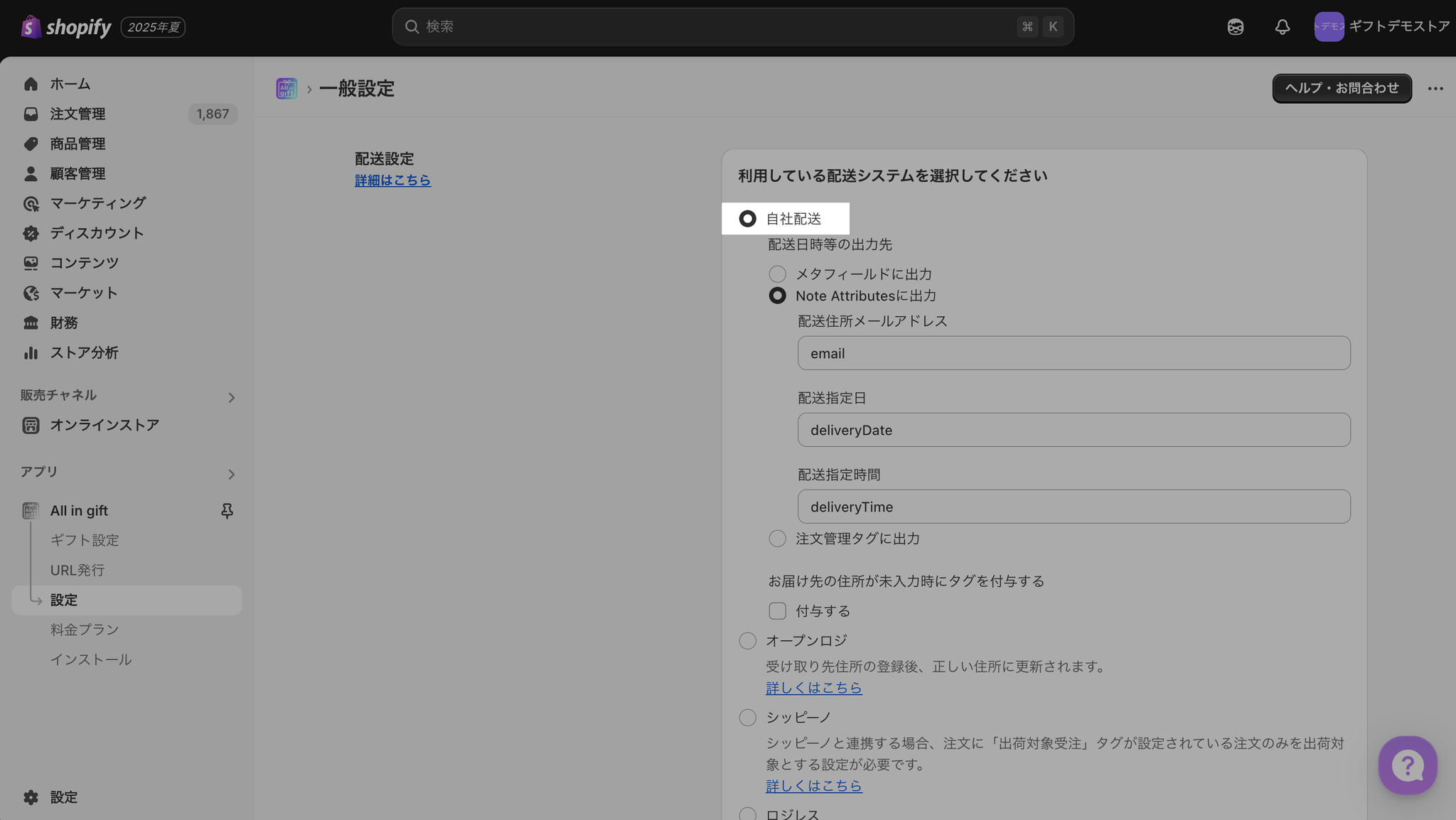Select 注文管理タグに出力 radio option
Viewport: 1456px width, 820px height.
tap(777, 539)
